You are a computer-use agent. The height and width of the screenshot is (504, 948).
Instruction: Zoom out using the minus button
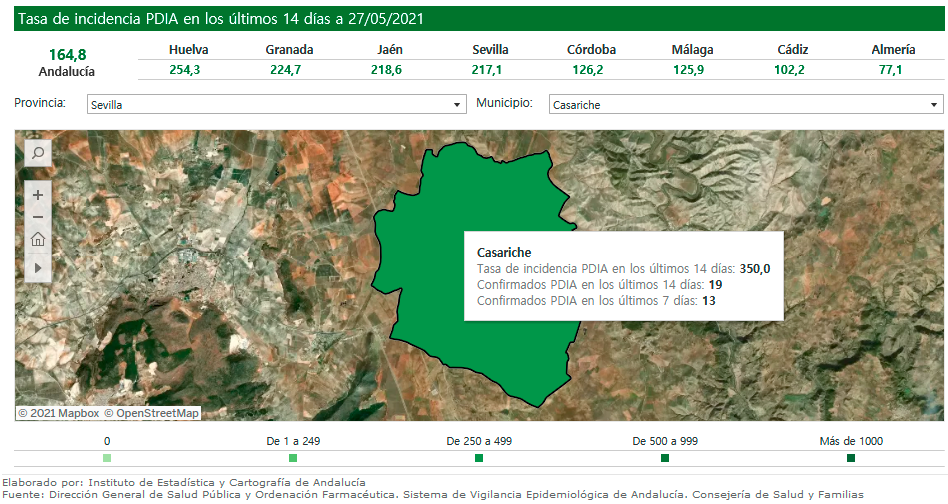tap(38, 217)
